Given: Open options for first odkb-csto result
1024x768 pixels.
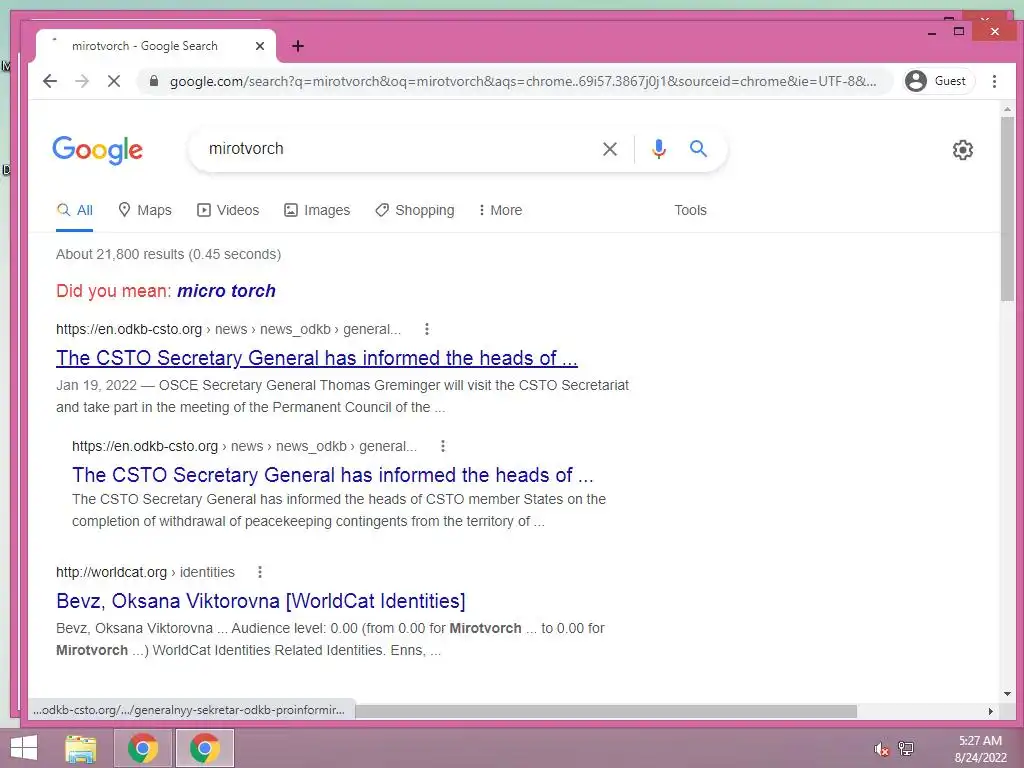Looking at the screenshot, I should 426,329.
